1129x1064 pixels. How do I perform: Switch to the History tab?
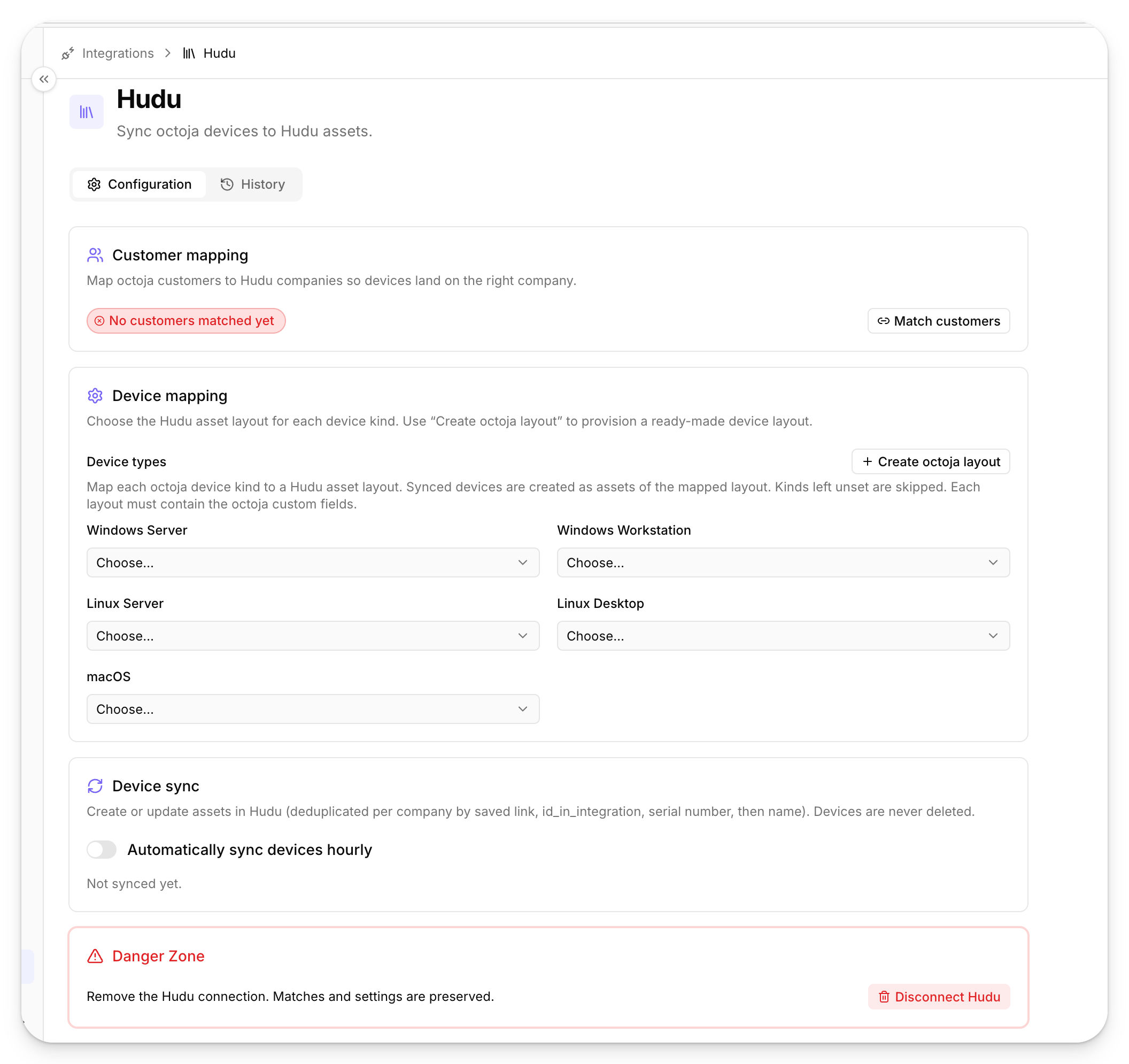point(253,184)
